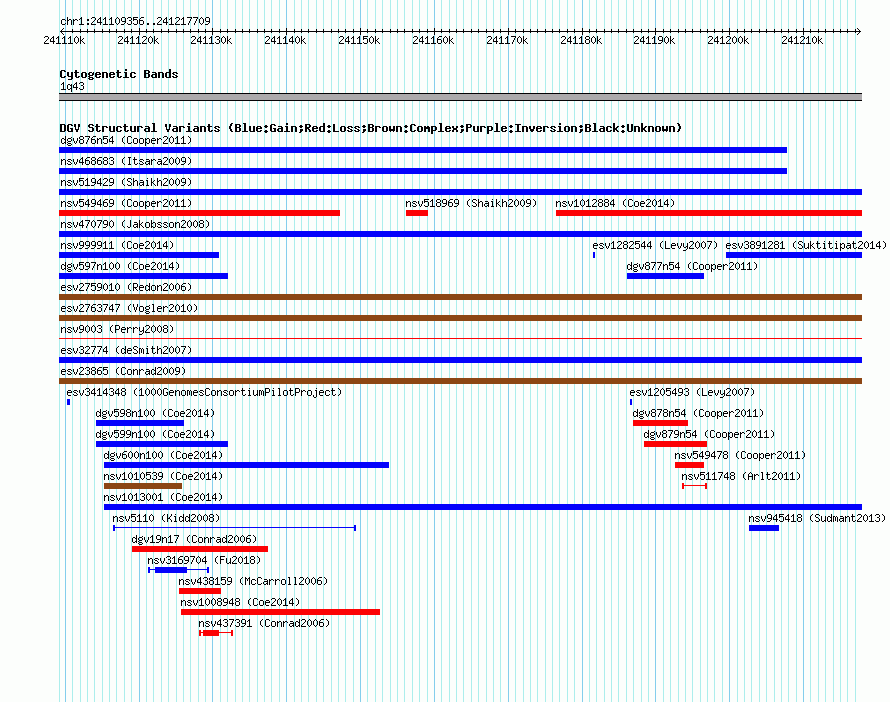Click the small blue mark under esv3414348
Image resolution: width=890 pixels, height=702 pixels.
pos(68,402)
